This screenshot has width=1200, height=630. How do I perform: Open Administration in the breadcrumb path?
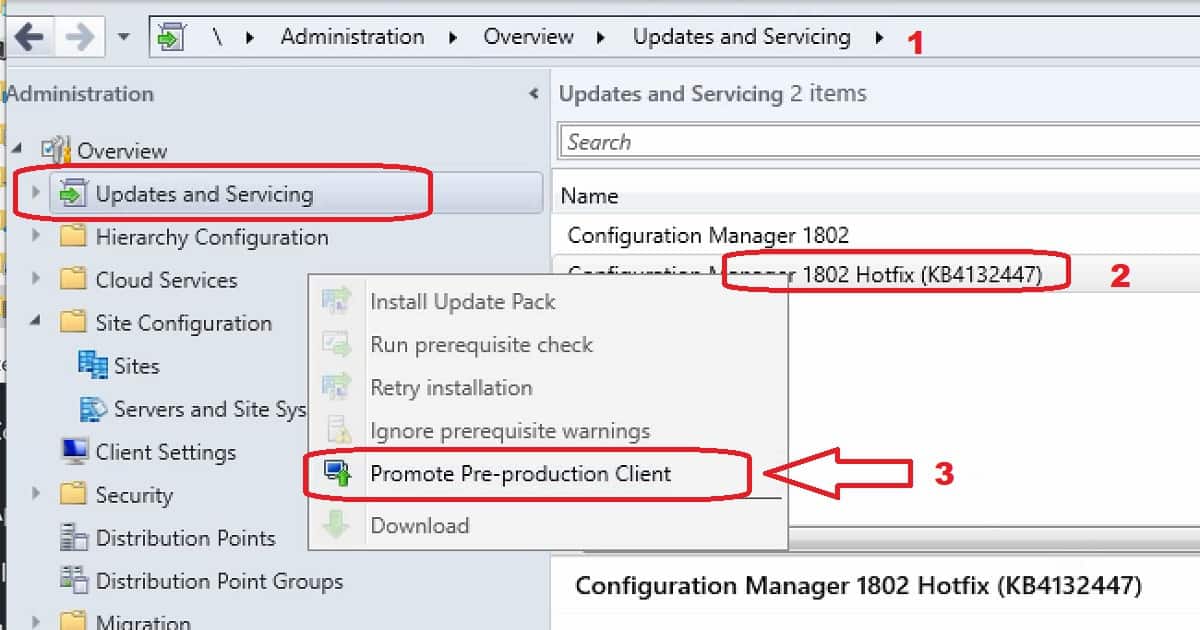352,37
